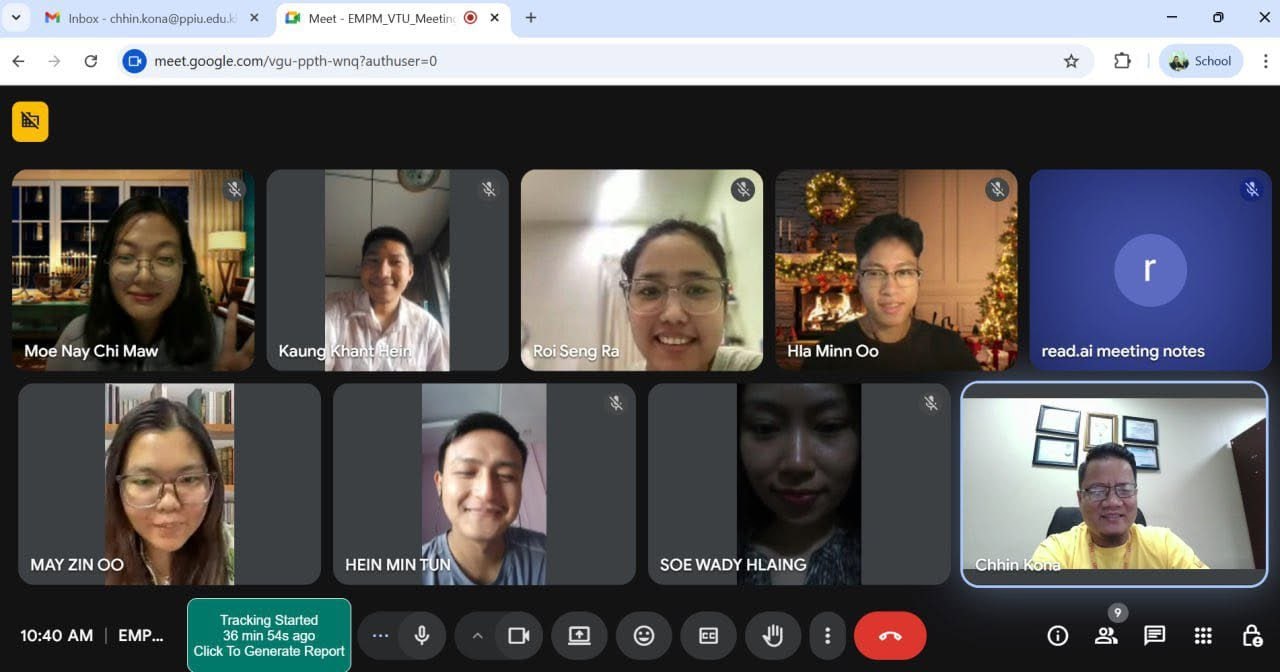Select Chhin Kona's video tile
The width and height of the screenshot is (1280, 672).
point(1114,484)
